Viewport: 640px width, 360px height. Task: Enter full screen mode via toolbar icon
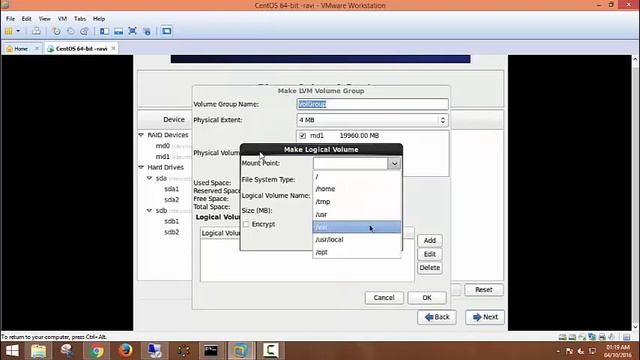(x=132, y=31)
